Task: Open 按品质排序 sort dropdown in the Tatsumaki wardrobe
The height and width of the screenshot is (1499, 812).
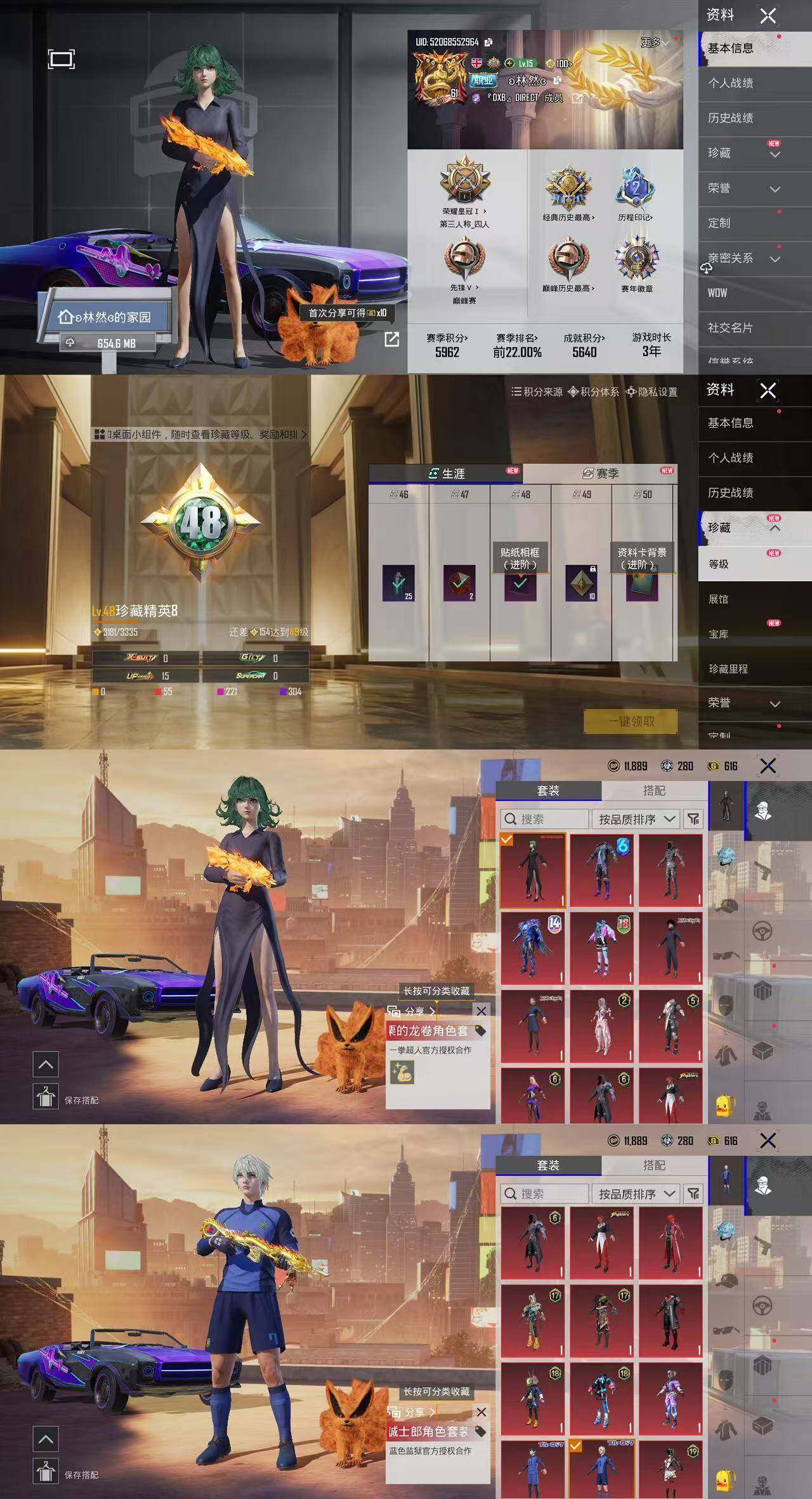Action: 636,819
